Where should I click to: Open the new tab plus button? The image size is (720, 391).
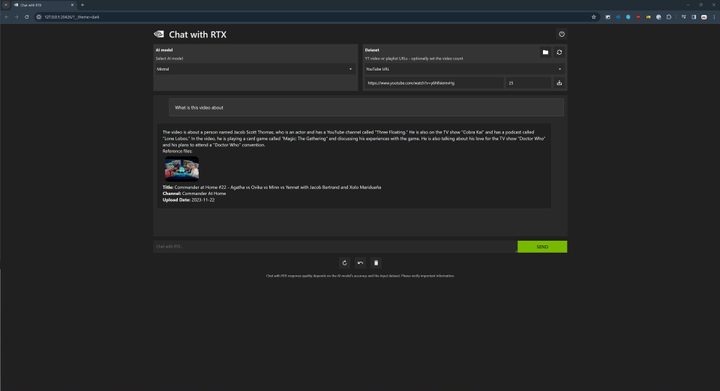[83, 5]
